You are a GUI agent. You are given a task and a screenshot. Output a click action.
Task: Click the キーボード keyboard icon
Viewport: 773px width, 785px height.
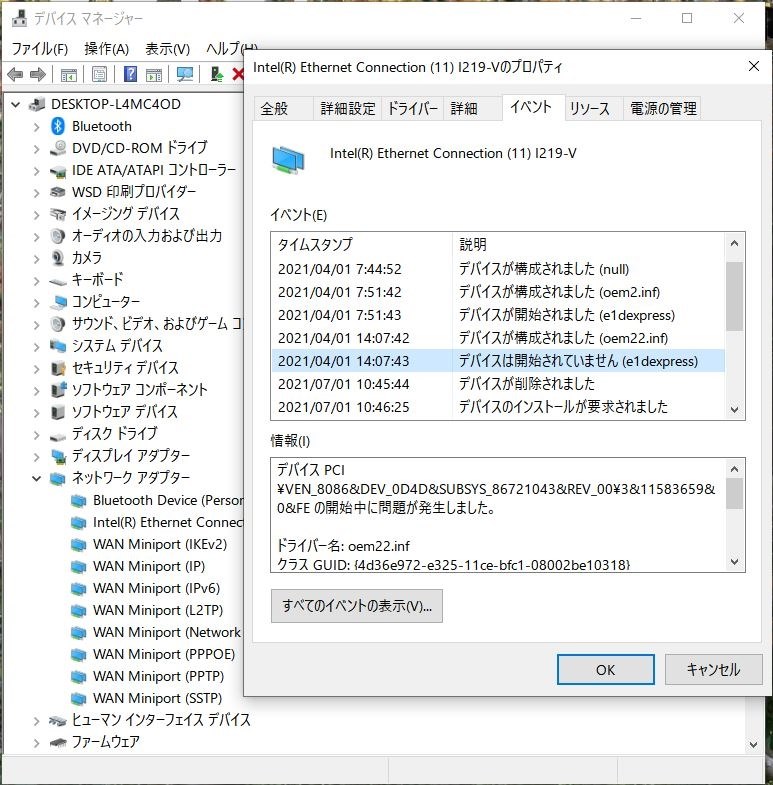tap(58, 281)
